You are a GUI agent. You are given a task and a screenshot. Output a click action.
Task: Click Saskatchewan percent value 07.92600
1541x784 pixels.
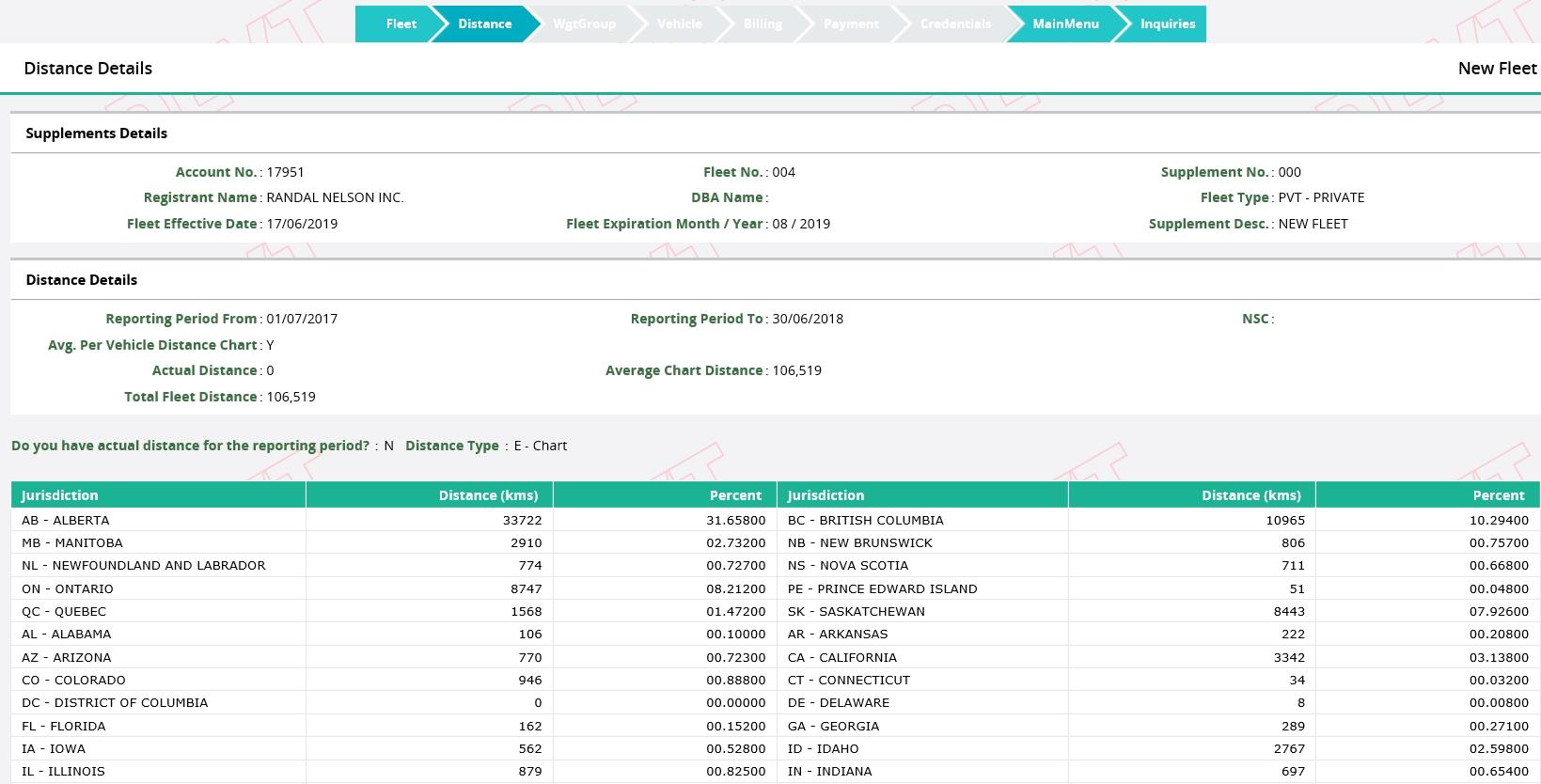click(1499, 611)
